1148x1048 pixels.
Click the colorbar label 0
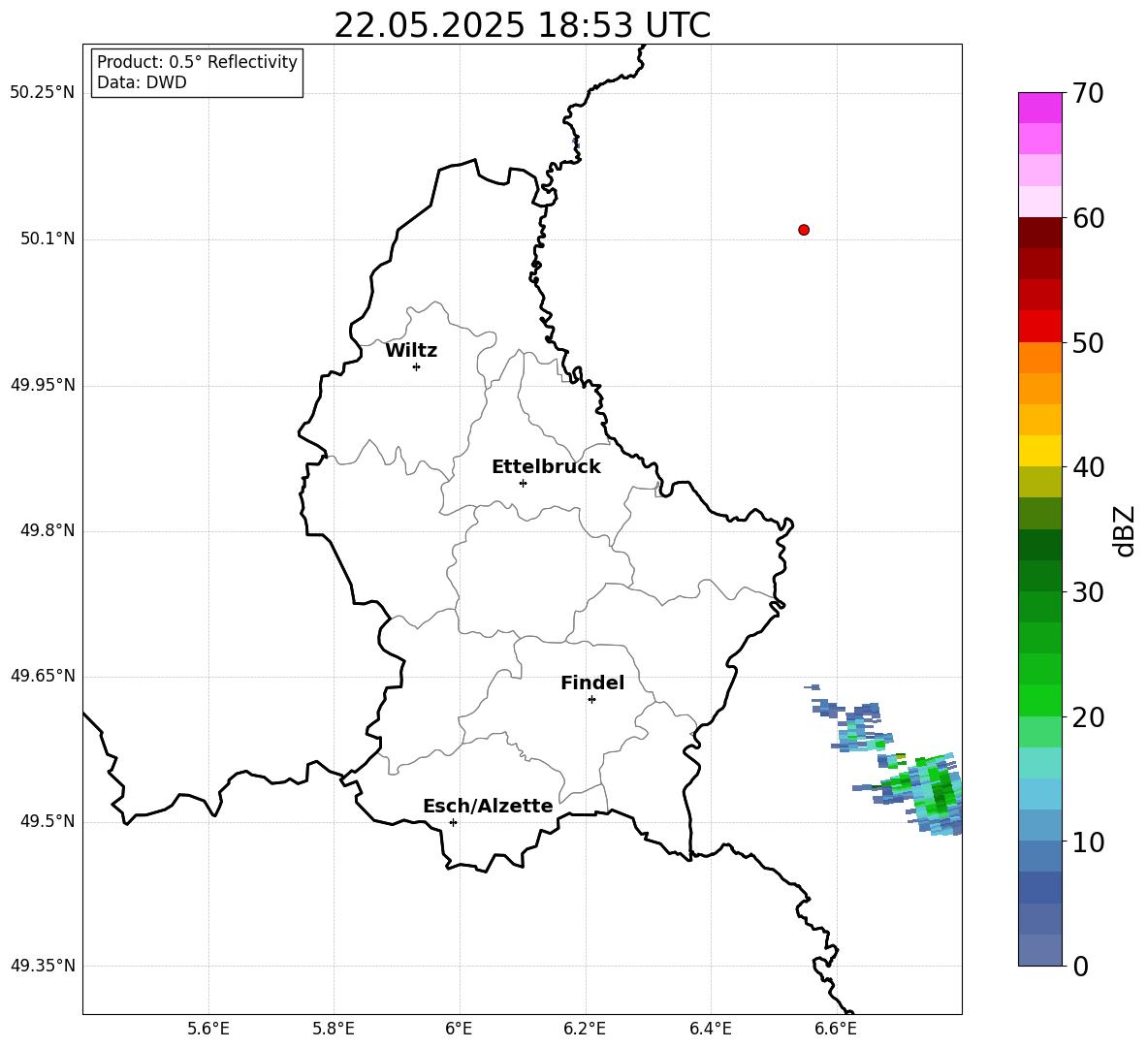(x=1080, y=966)
